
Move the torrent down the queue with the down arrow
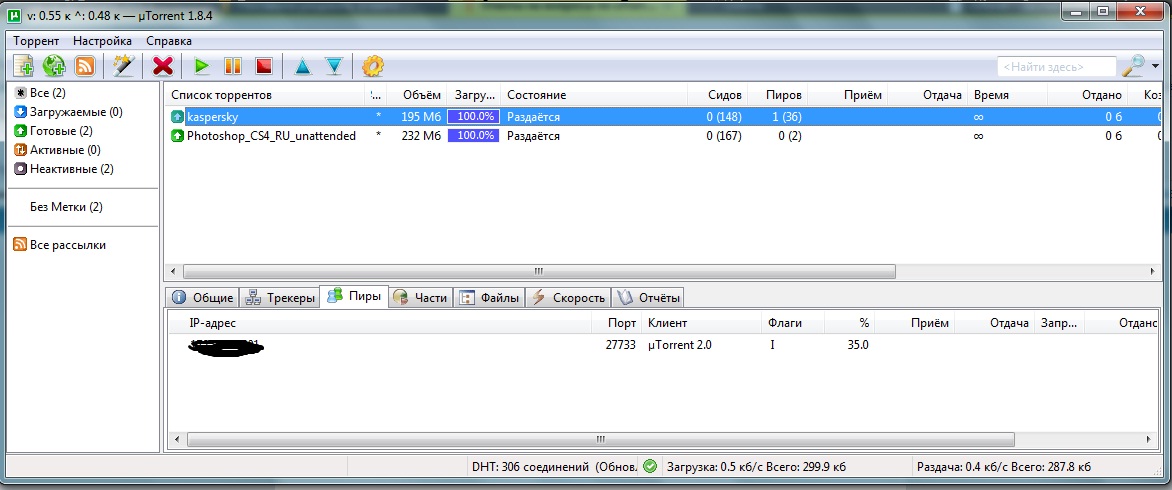click(334, 66)
